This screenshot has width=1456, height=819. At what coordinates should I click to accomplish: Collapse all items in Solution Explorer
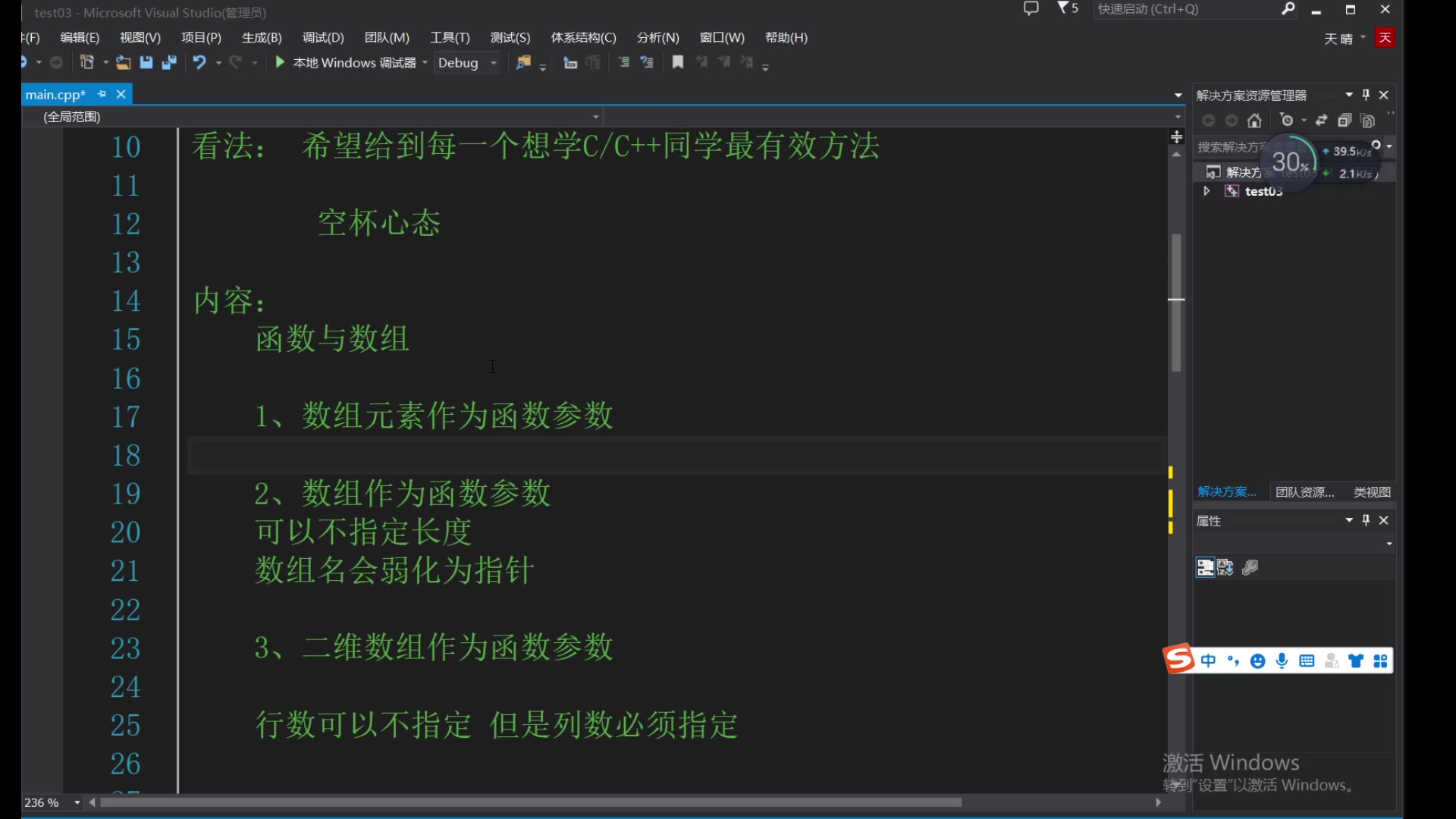(1346, 120)
